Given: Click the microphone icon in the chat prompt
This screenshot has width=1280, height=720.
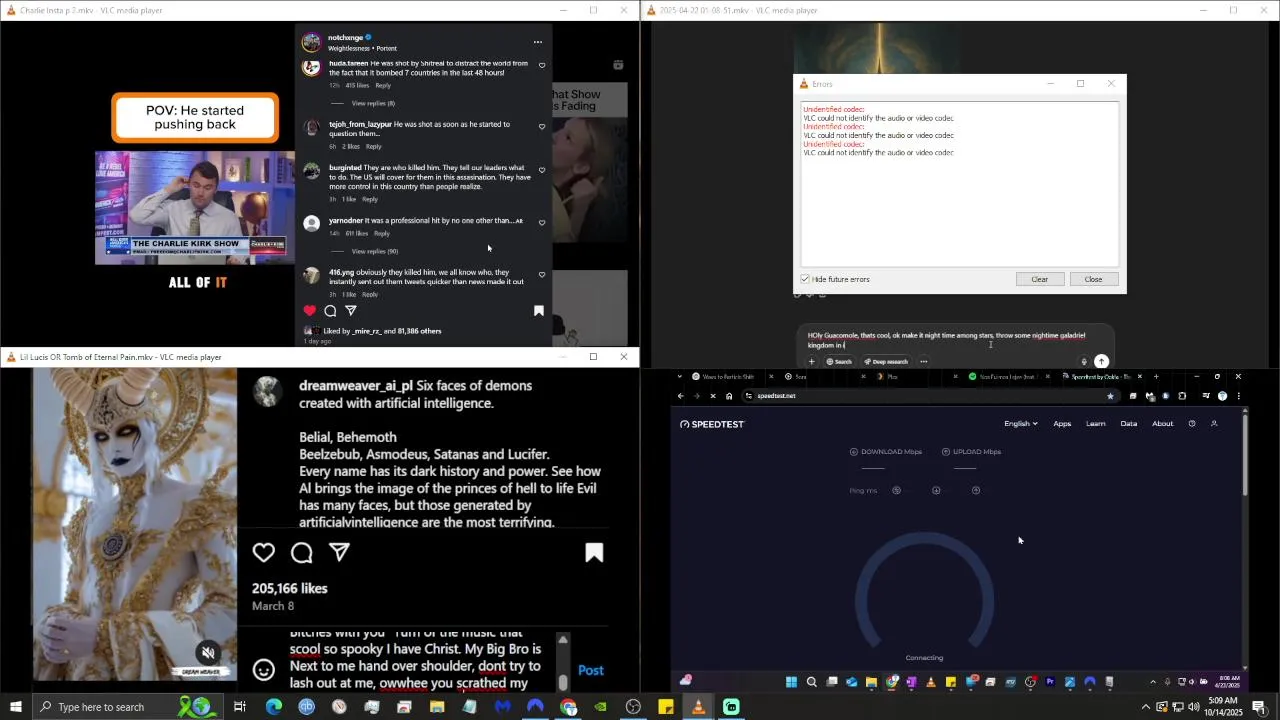Looking at the screenshot, I should click(1084, 362).
